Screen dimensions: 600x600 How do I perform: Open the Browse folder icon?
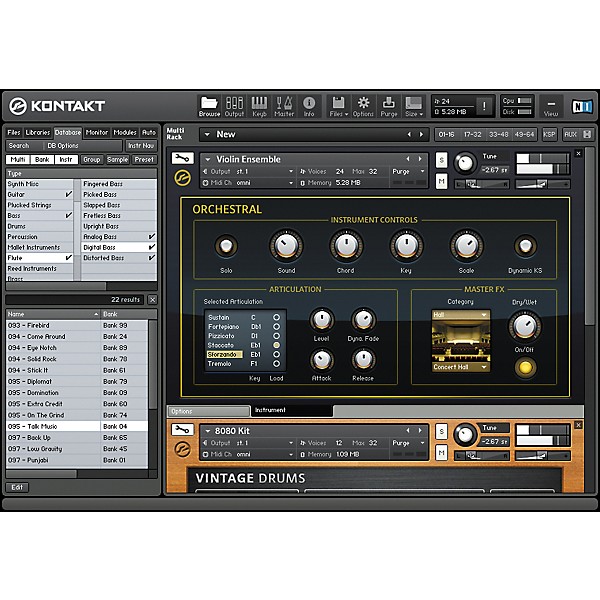(209, 106)
